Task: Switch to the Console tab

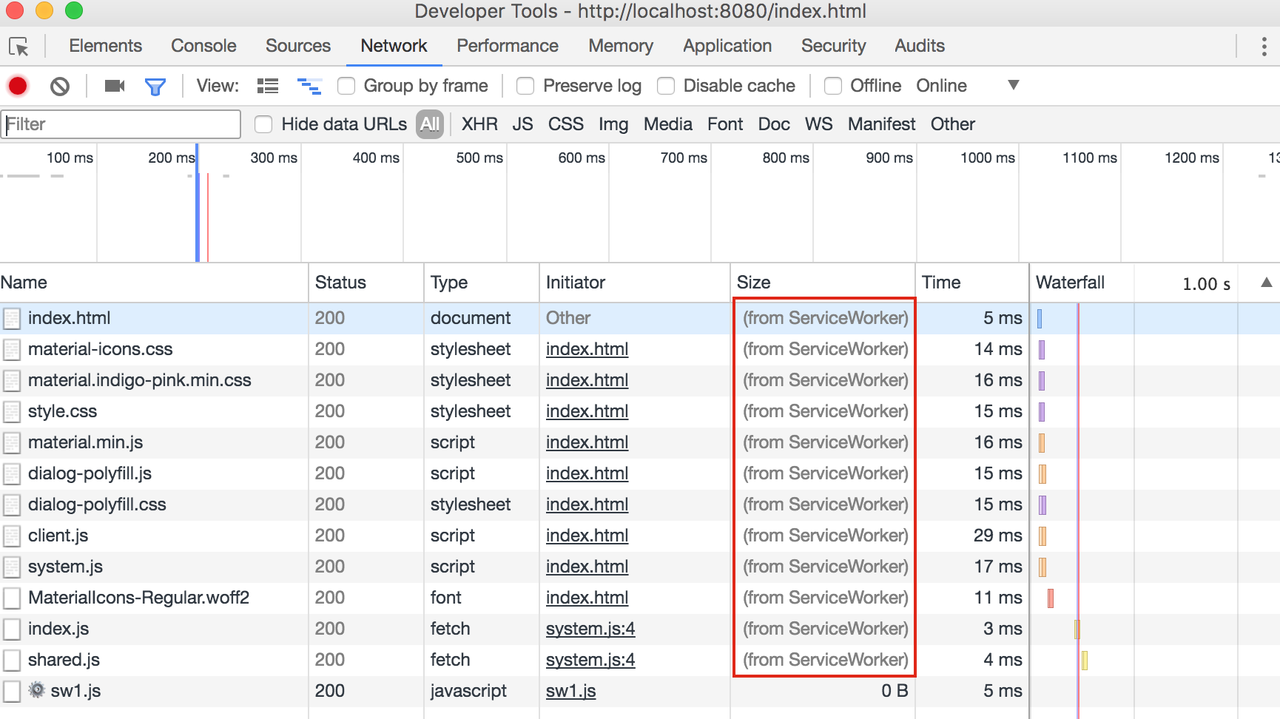Action: coord(204,46)
